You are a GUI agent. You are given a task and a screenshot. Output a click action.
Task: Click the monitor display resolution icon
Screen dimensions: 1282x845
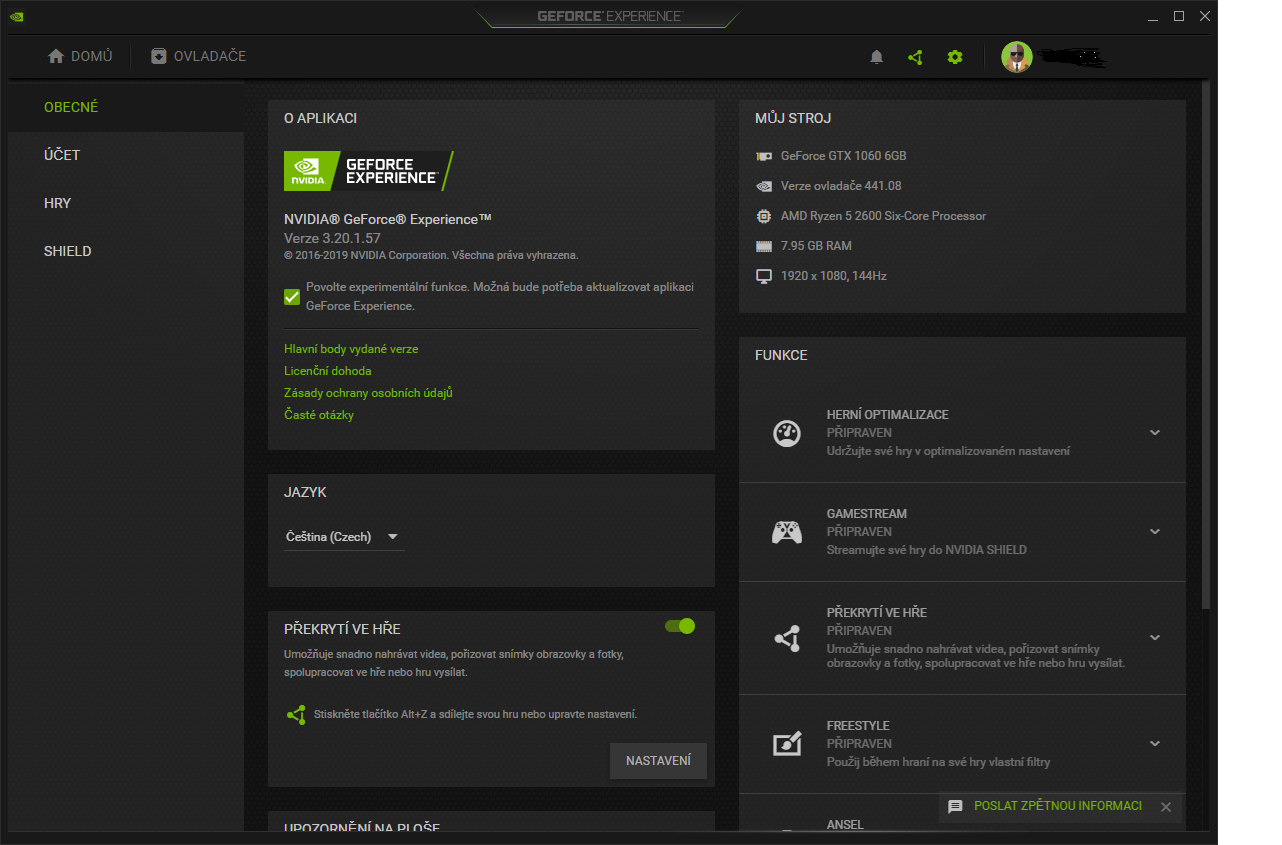pos(764,276)
